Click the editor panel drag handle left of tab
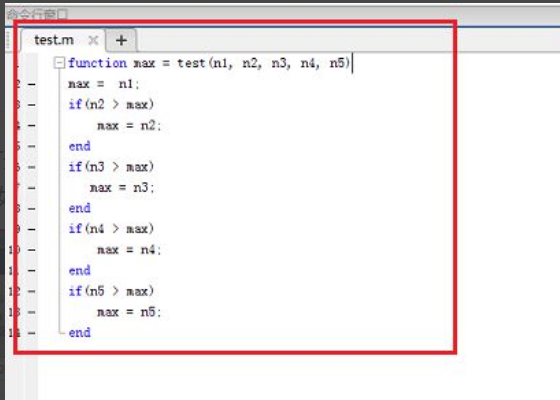Viewport: 560px width, 400px height. click(x=9, y=40)
